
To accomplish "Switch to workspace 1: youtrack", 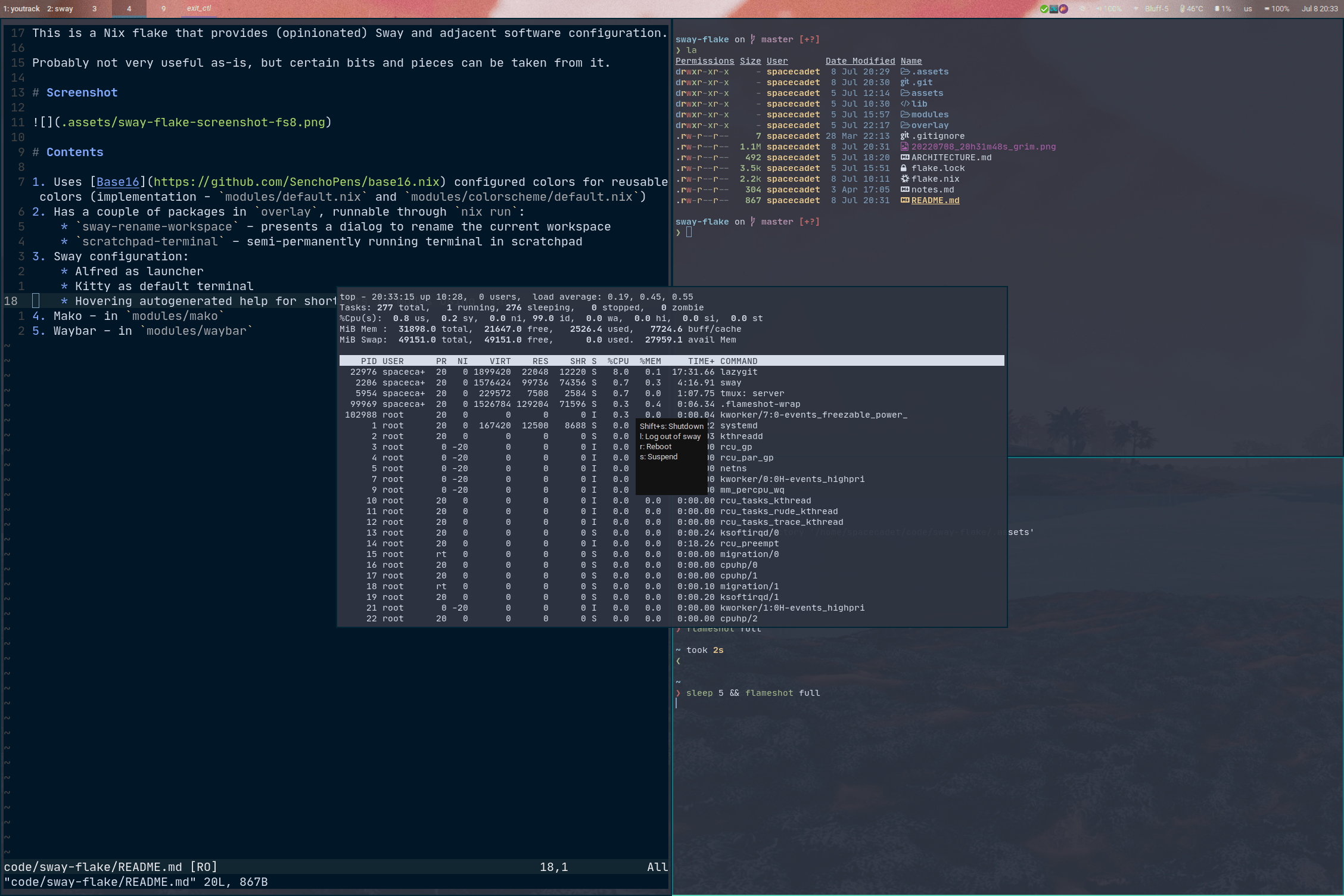I will point(21,9).
